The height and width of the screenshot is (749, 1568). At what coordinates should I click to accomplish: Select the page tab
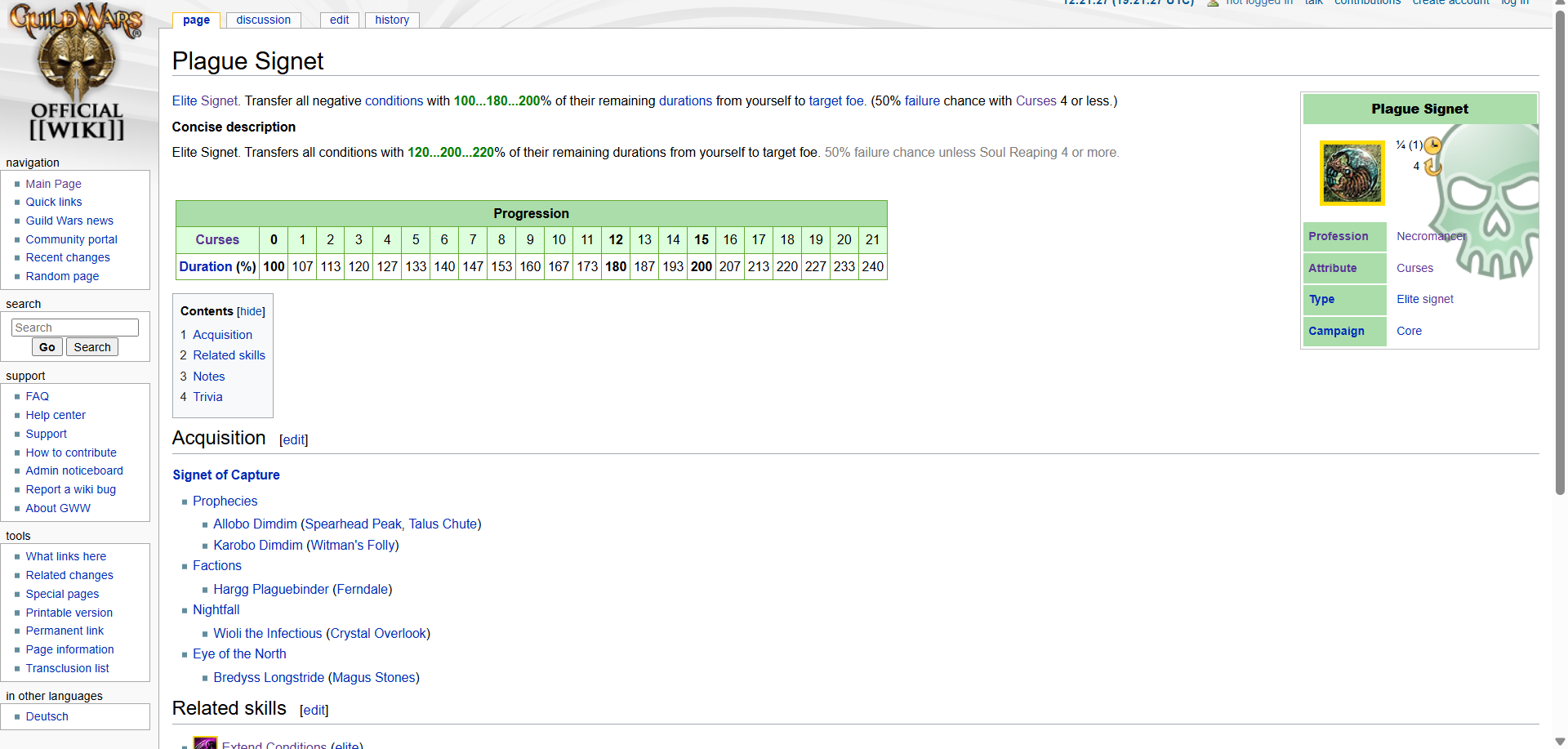(196, 20)
